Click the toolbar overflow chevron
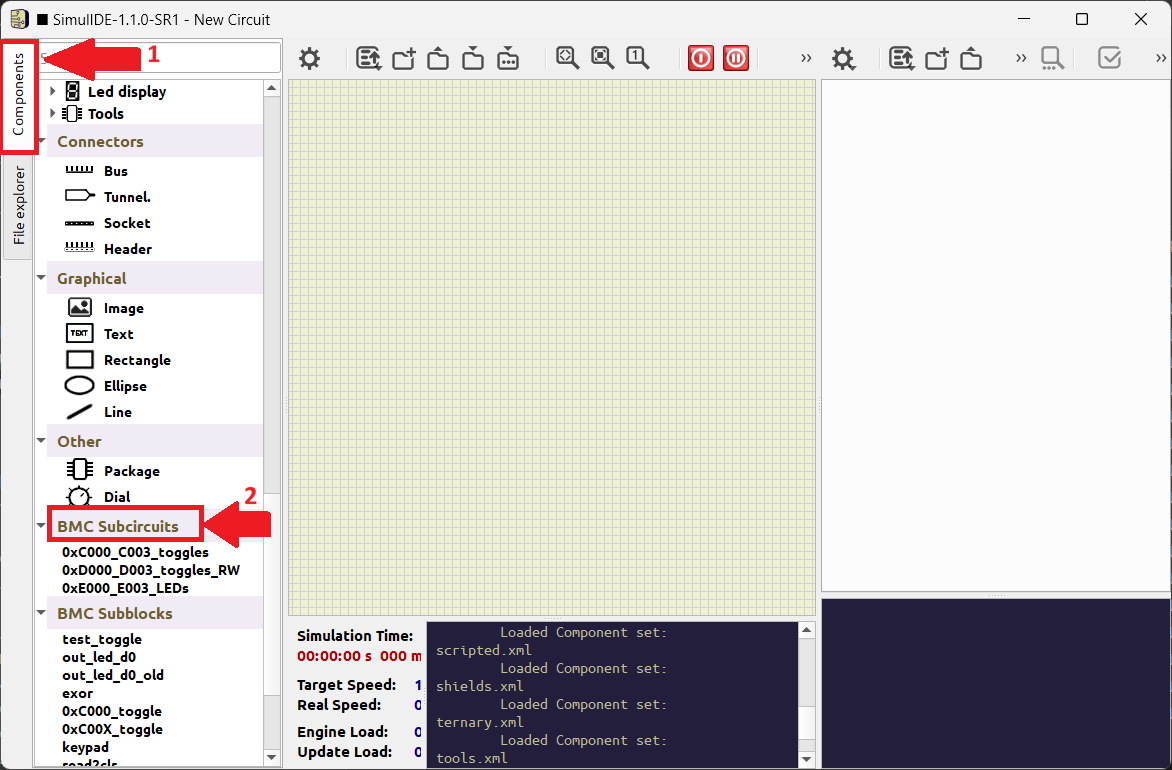 coord(806,58)
